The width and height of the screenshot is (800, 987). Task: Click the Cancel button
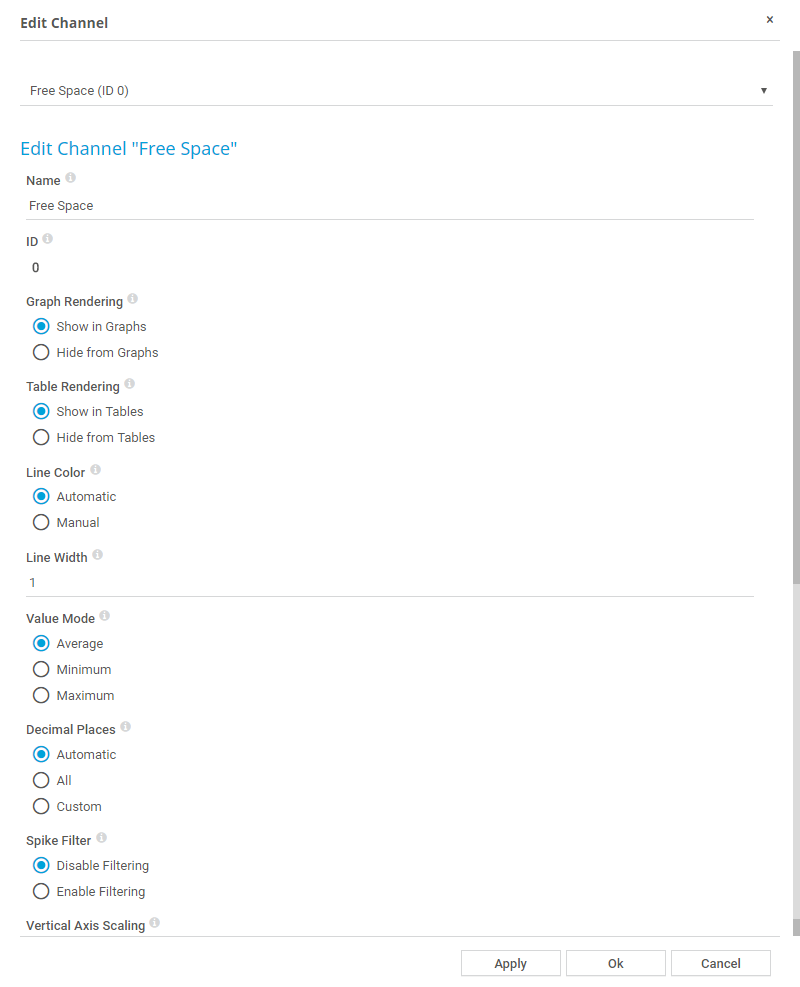[720, 963]
